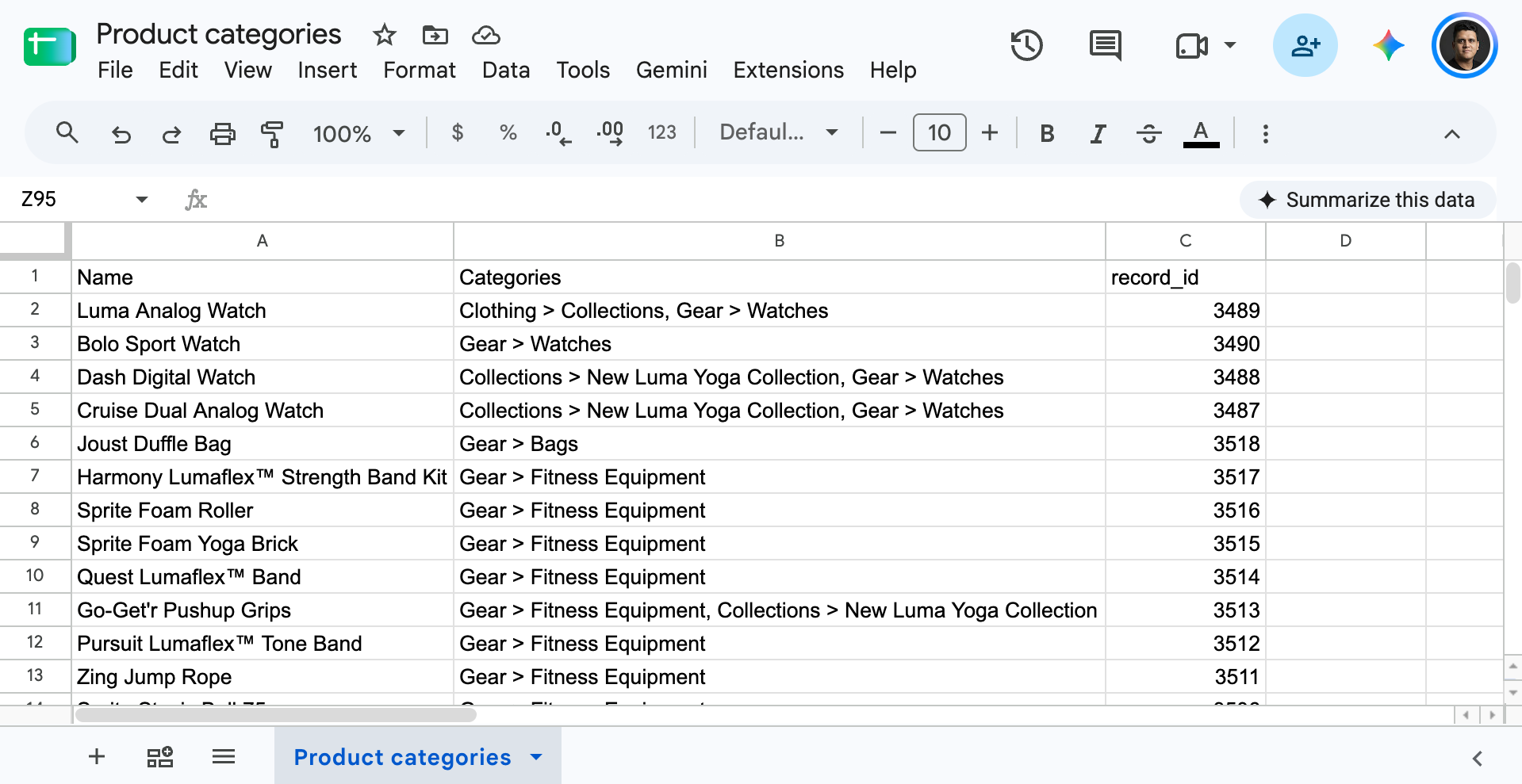Open the Edit menu

point(178,70)
